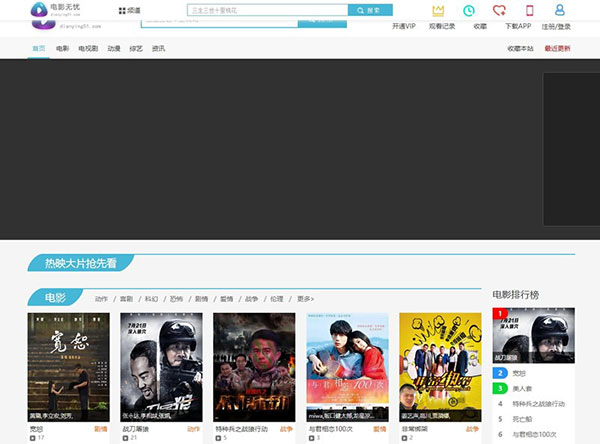The width and height of the screenshot is (600, 444).
Task: Click rank 2 宽恕 in ranking list
Action: (x=519, y=373)
